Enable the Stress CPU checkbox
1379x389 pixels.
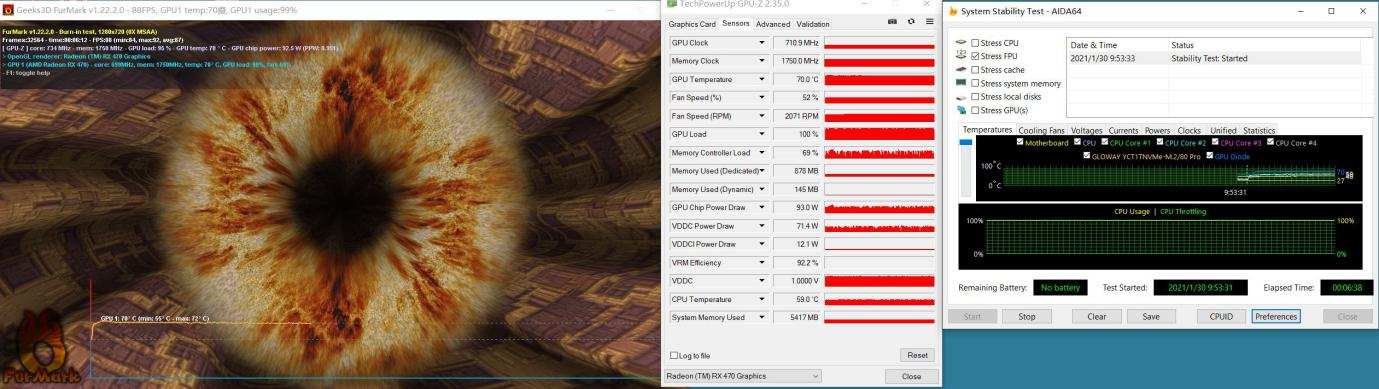[975, 43]
